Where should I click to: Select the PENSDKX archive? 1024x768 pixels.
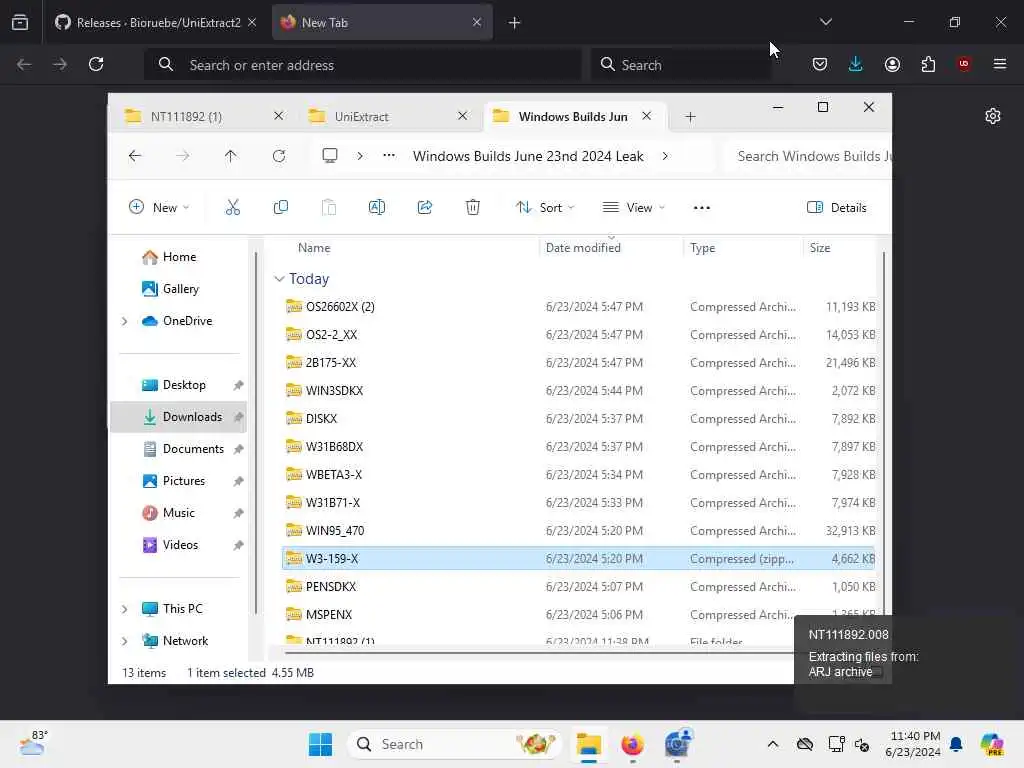coord(578,586)
